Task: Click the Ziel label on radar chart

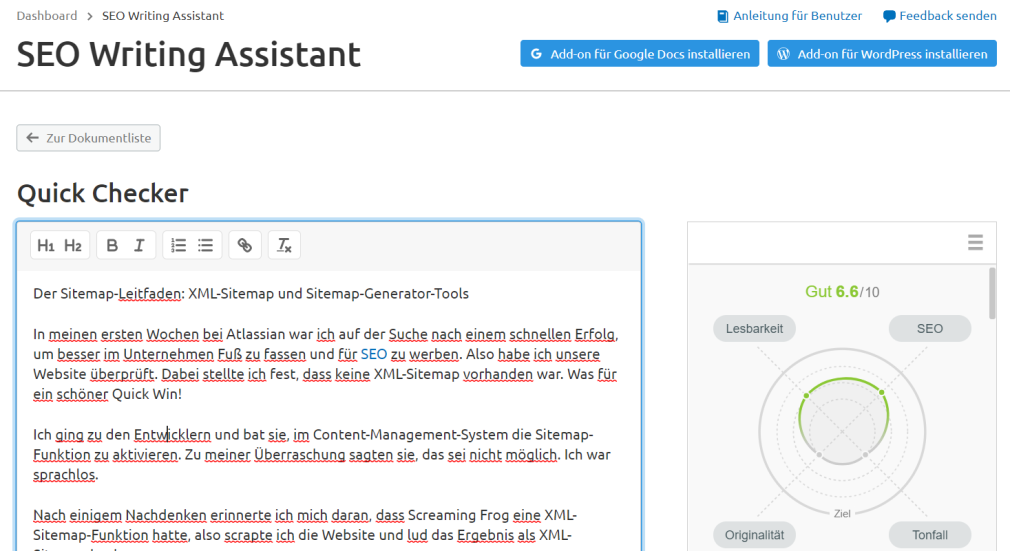Action: pos(842,514)
